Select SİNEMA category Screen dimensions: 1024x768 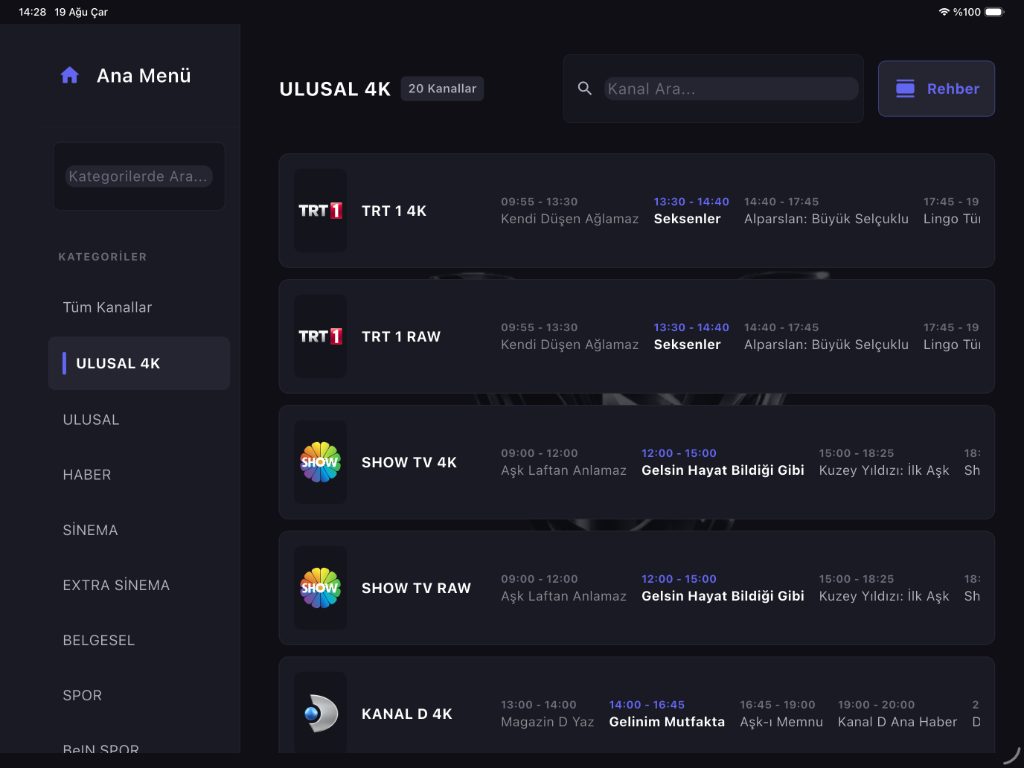[90, 530]
